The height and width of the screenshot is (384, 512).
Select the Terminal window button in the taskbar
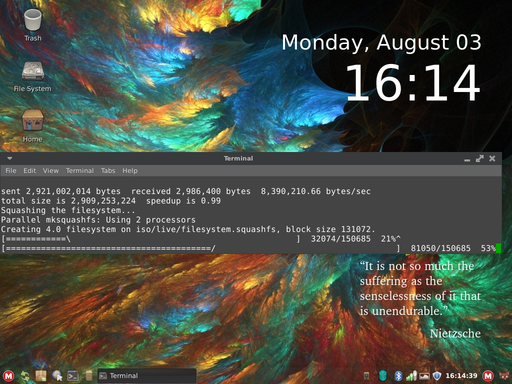(x=147, y=376)
